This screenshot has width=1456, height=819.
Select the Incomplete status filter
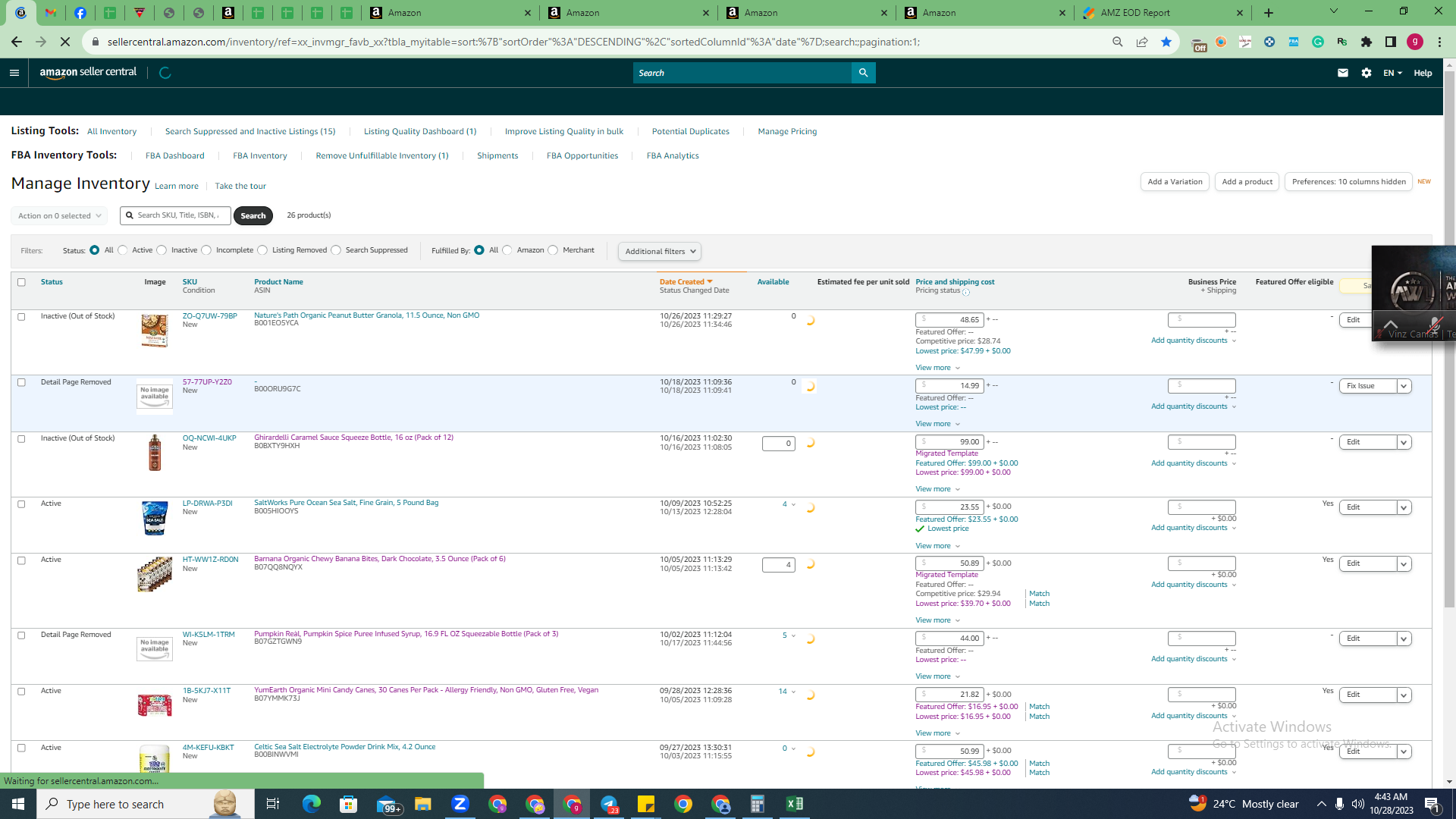(x=206, y=250)
